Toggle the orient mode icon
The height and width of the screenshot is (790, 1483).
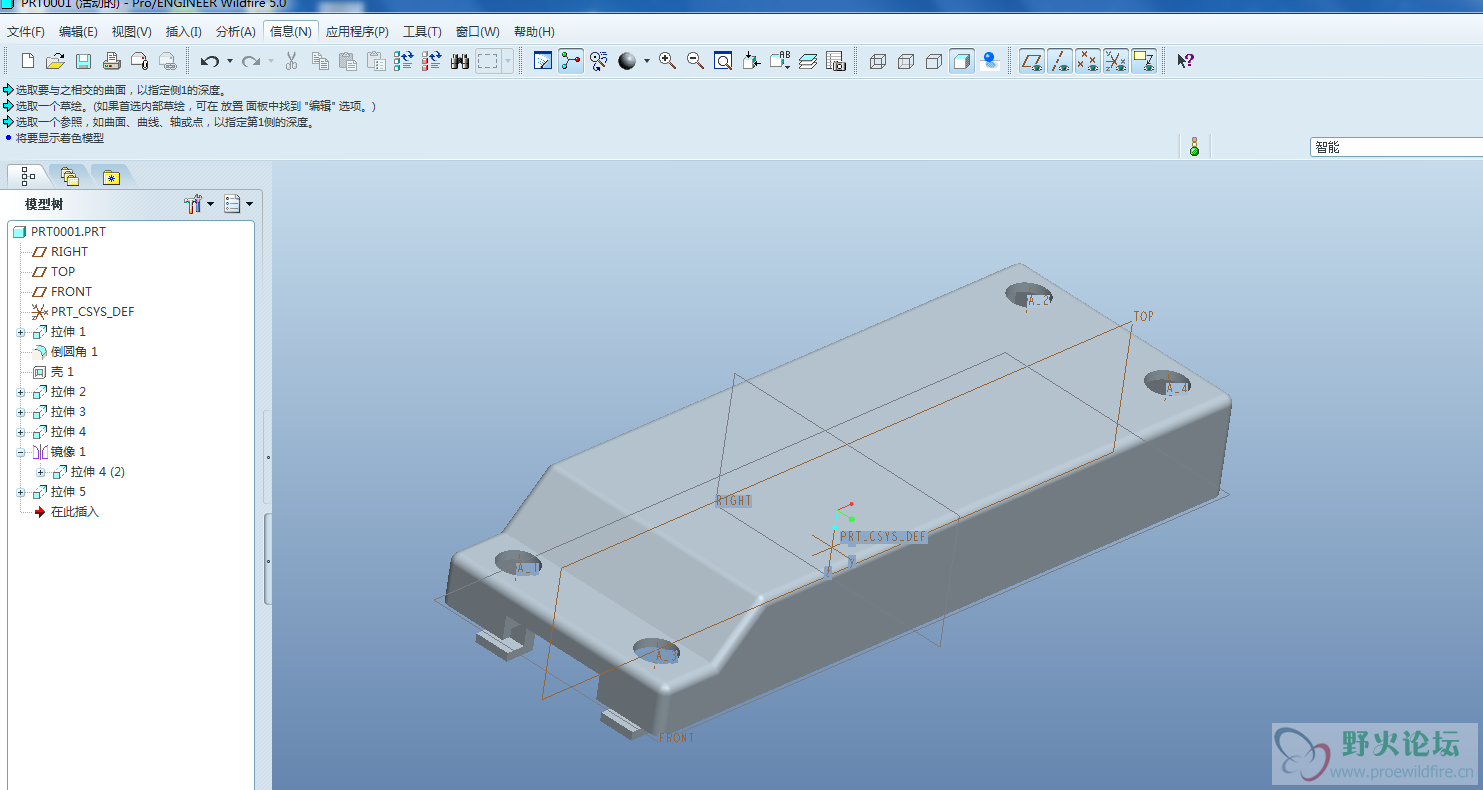point(599,61)
